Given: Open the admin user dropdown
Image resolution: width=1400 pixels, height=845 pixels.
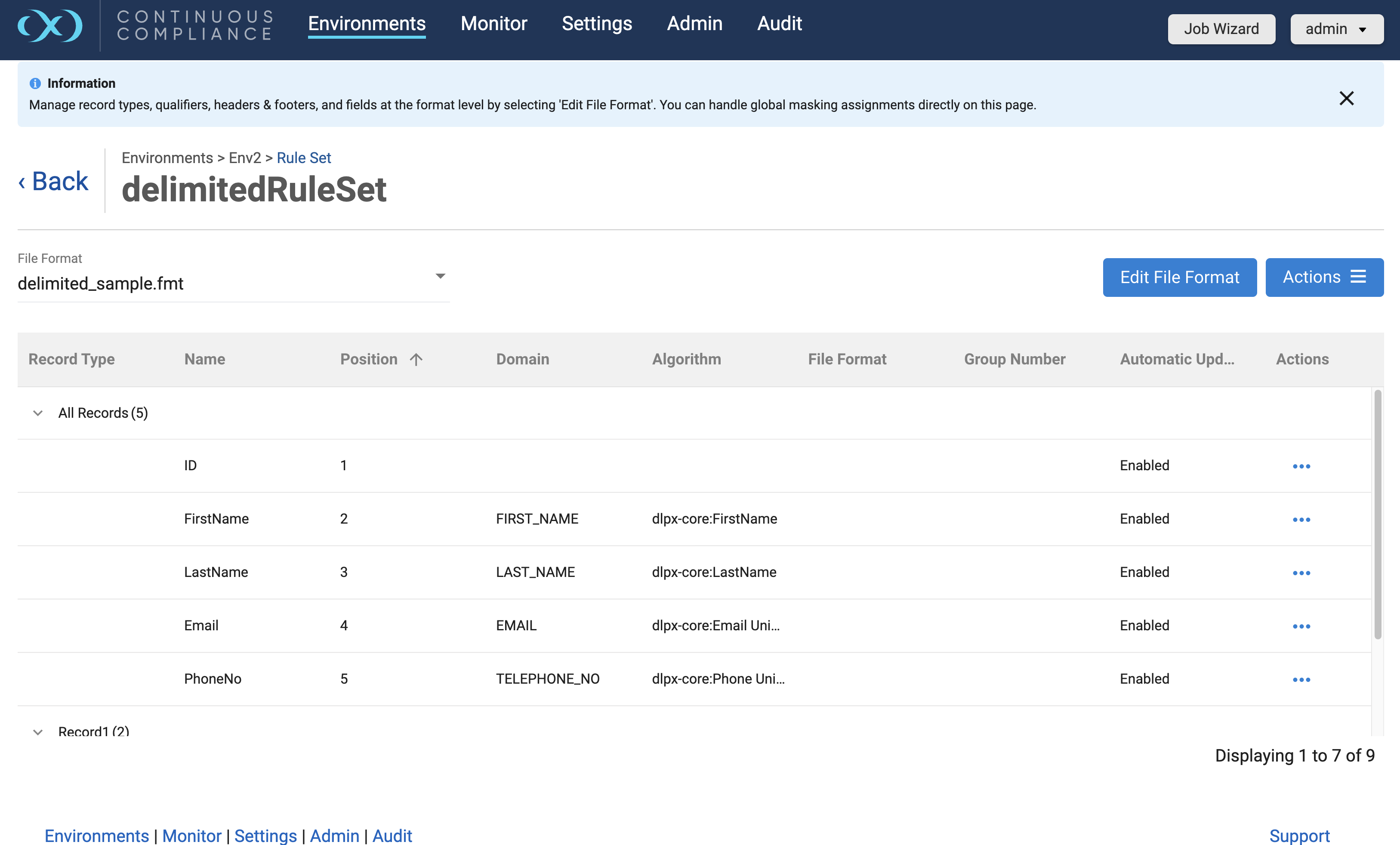Looking at the screenshot, I should coord(1336,29).
